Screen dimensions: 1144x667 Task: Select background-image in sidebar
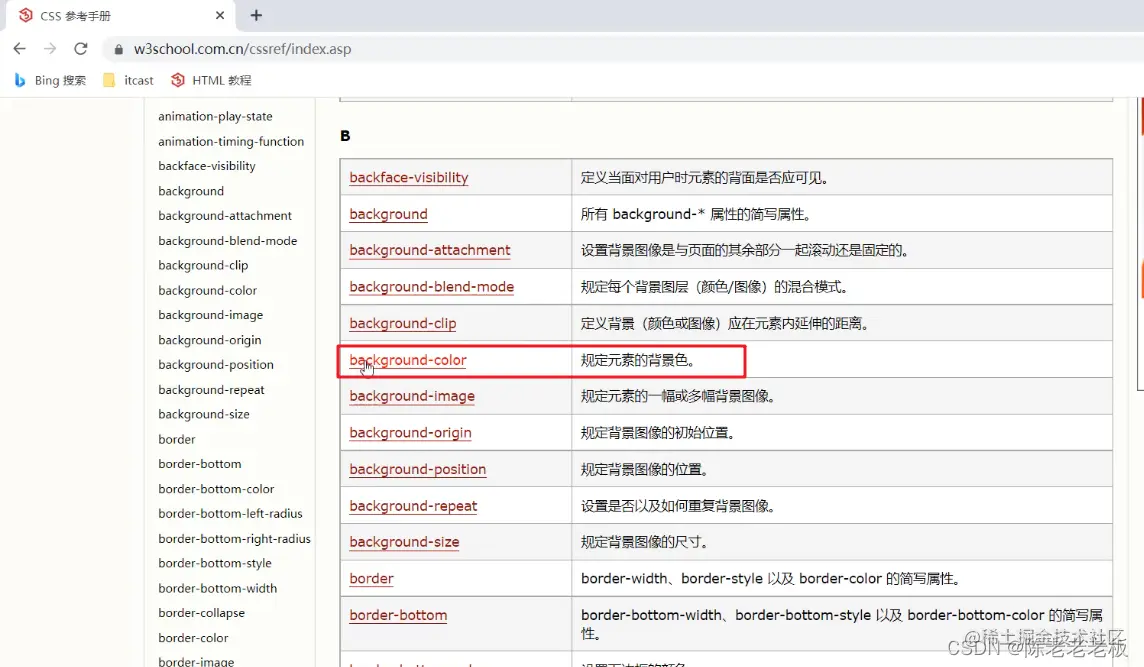tap(210, 315)
